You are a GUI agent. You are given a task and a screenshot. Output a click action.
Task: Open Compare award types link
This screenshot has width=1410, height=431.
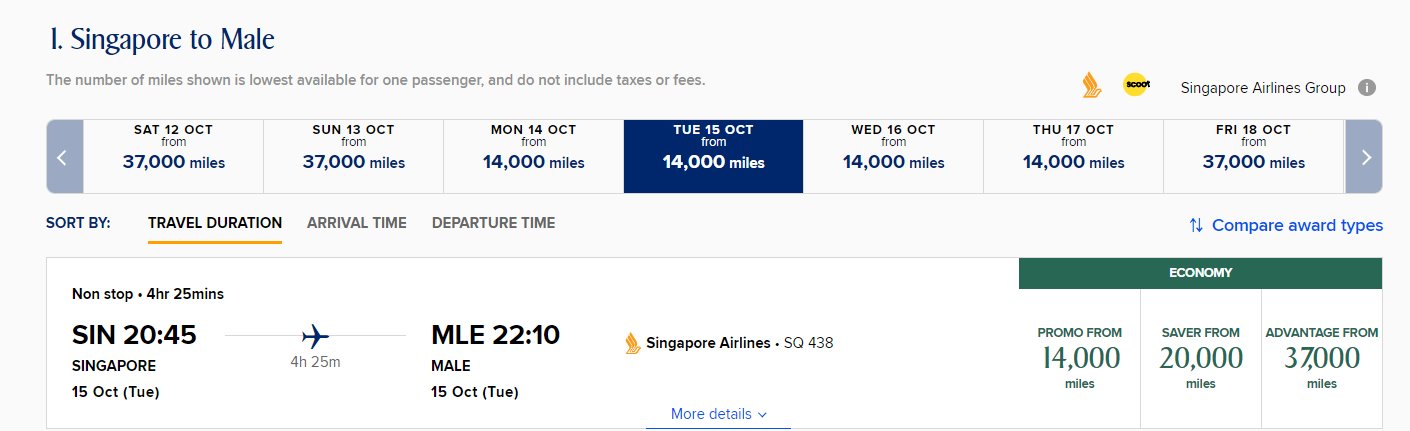coord(1297,225)
